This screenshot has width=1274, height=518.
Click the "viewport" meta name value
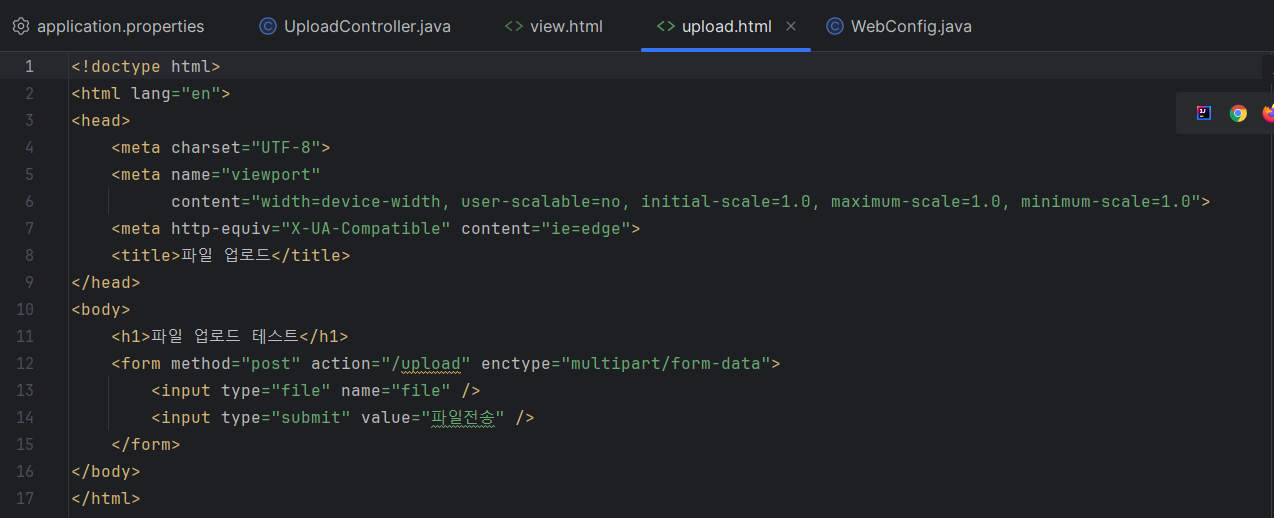coord(271,174)
